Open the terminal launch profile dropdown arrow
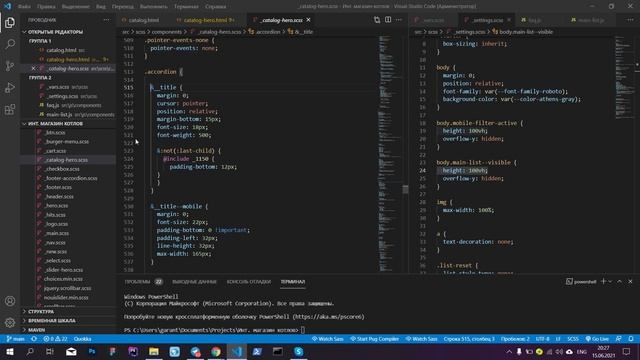The height and width of the screenshot is (360, 640). (611, 281)
